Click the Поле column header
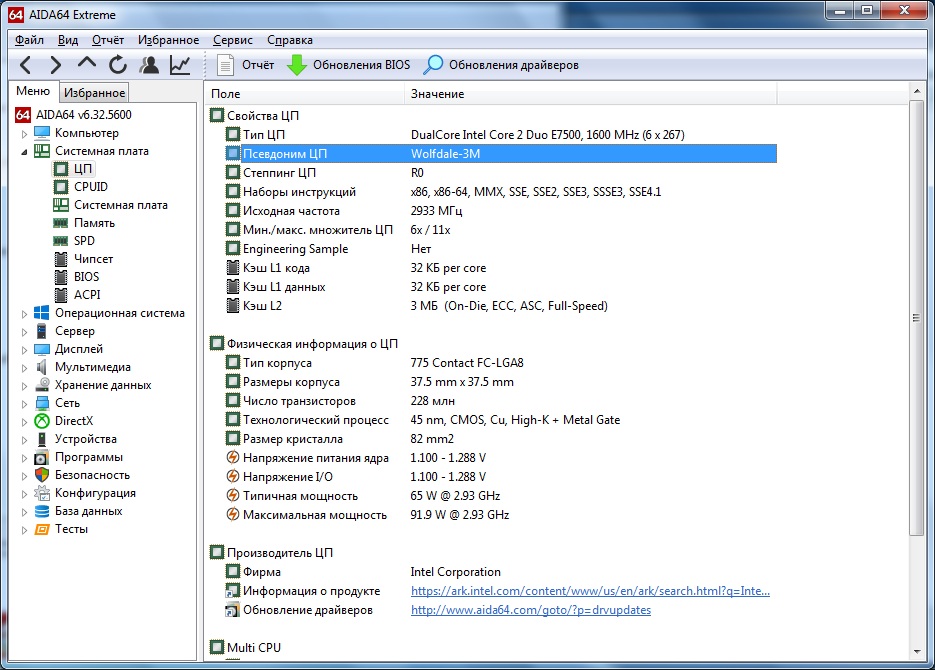 pos(304,94)
